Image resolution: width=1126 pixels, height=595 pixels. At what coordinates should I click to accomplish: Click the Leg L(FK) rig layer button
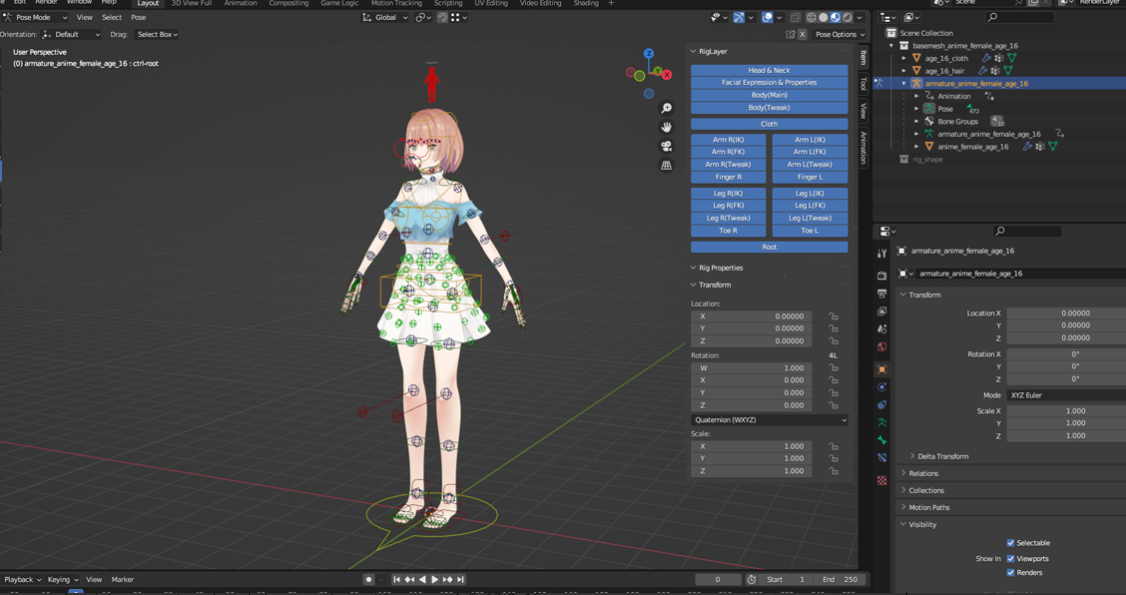tap(810, 206)
